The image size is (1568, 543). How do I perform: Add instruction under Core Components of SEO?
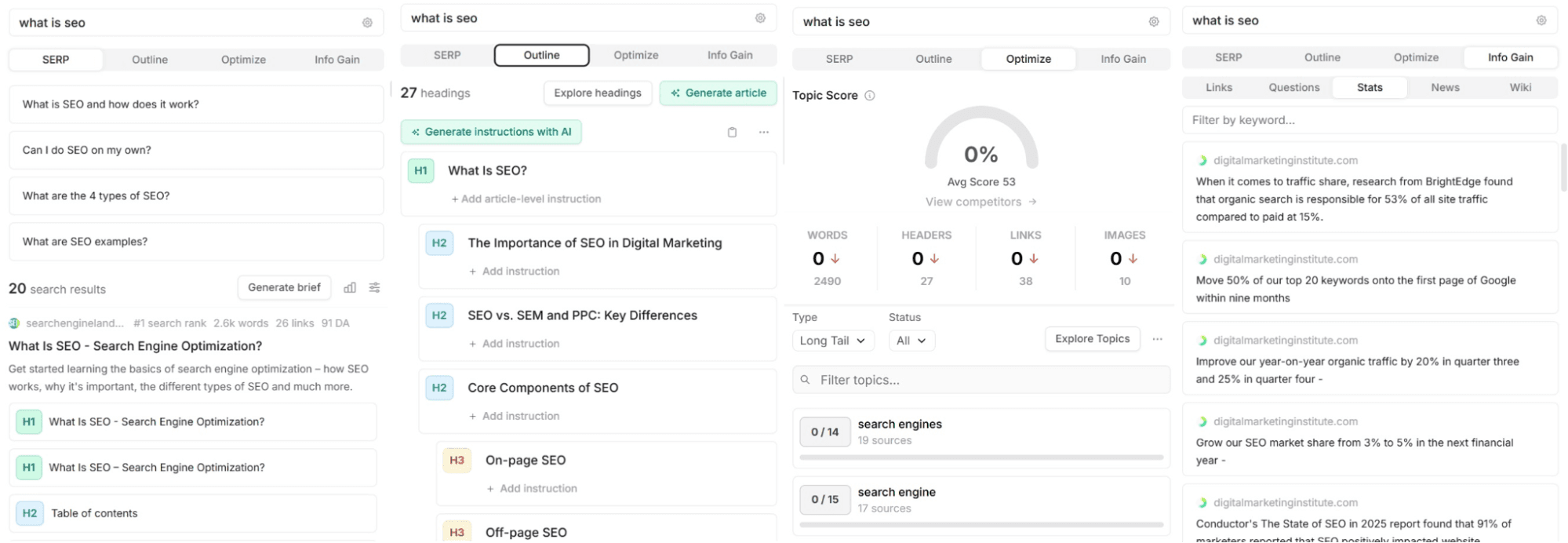coord(514,417)
